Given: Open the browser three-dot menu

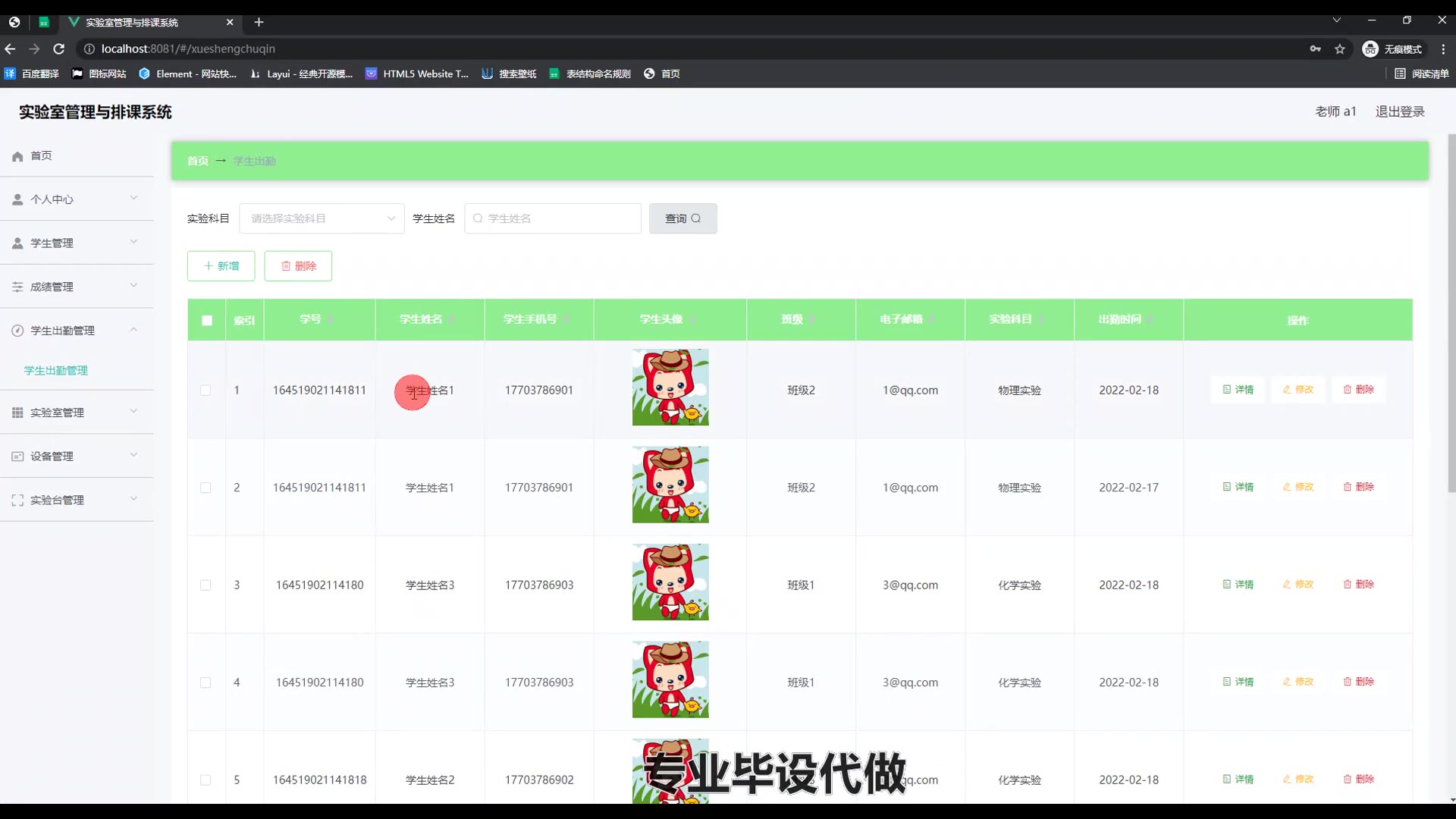Looking at the screenshot, I should tap(1443, 49).
